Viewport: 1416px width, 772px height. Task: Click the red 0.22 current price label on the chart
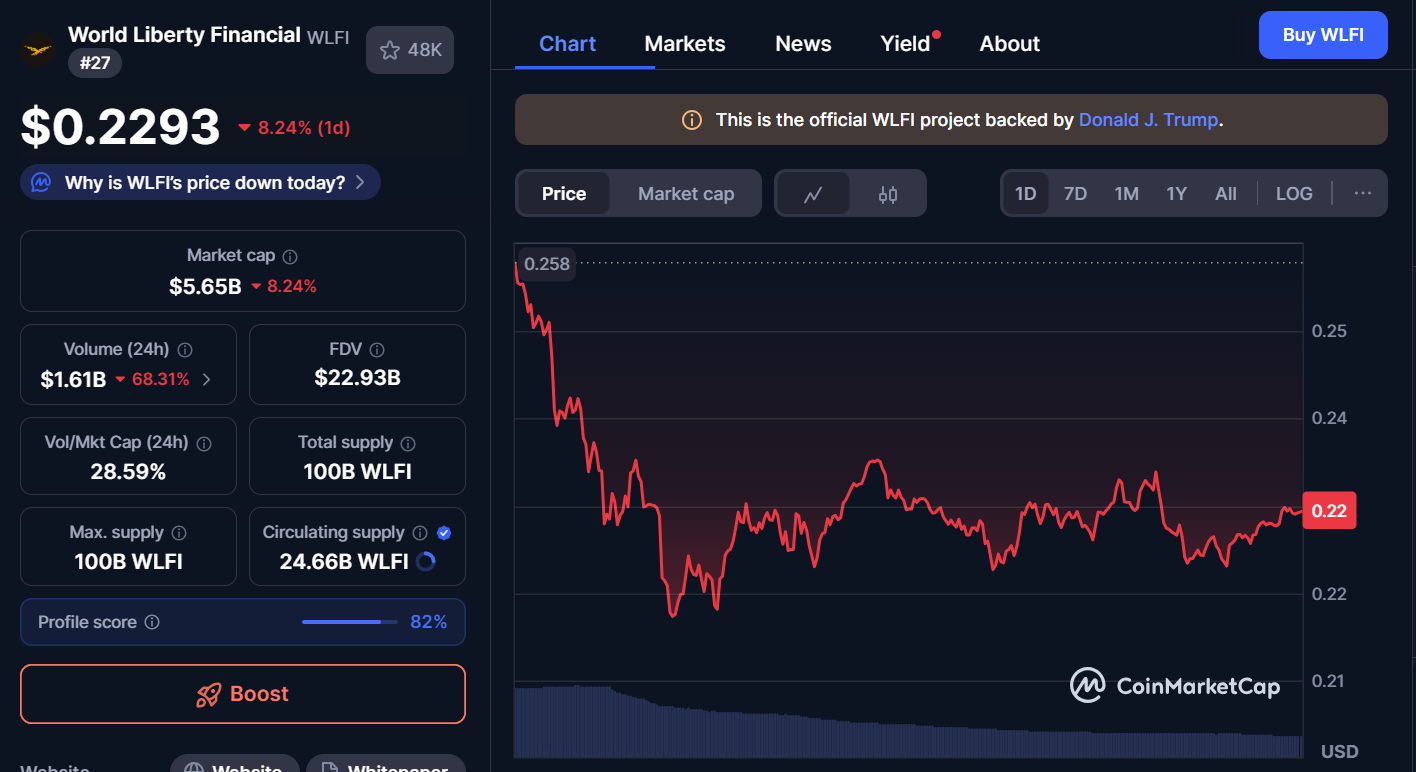tap(1329, 511)
